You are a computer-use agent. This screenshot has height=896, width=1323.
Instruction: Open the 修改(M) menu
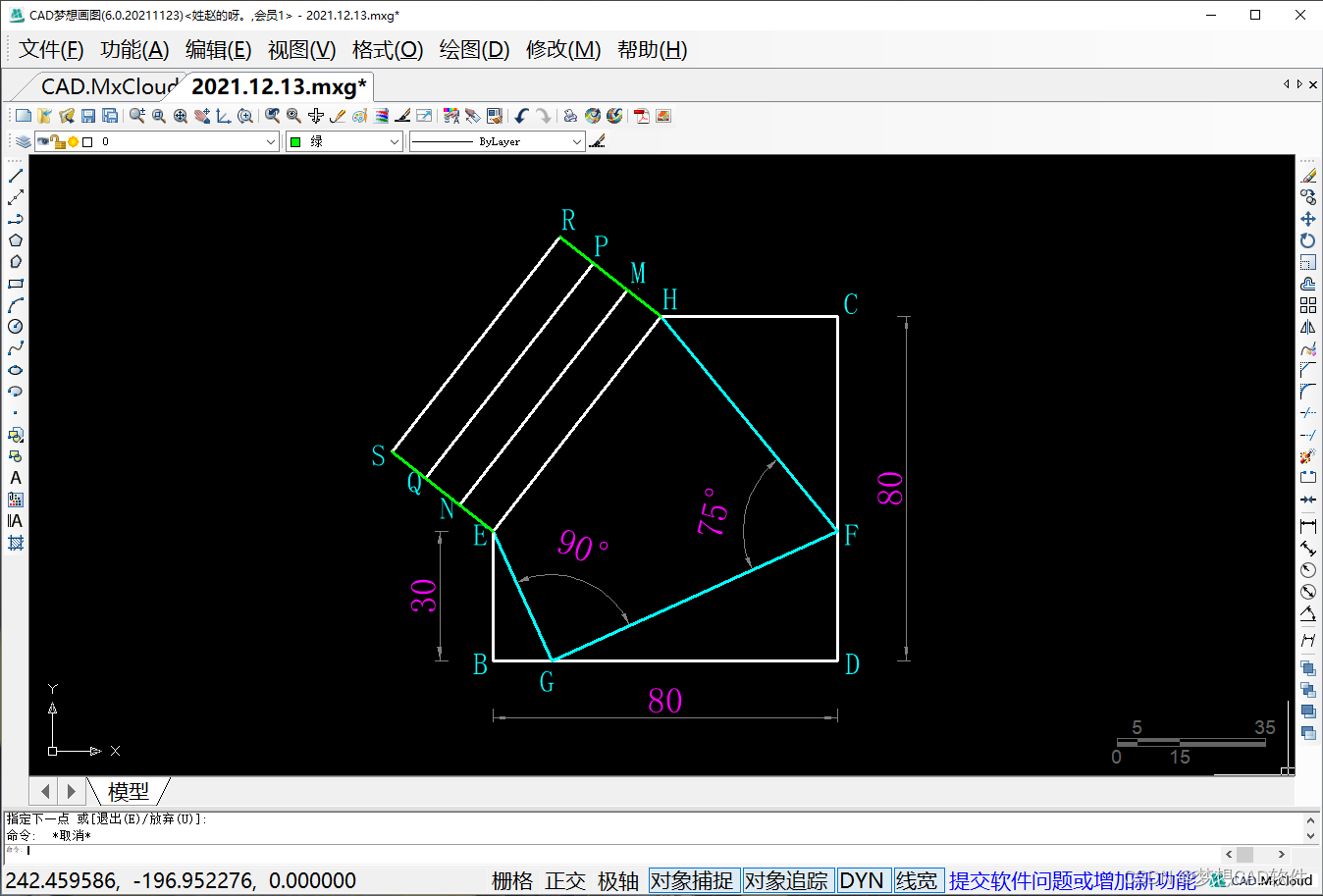pyautogui.click(x=563, y=49)
